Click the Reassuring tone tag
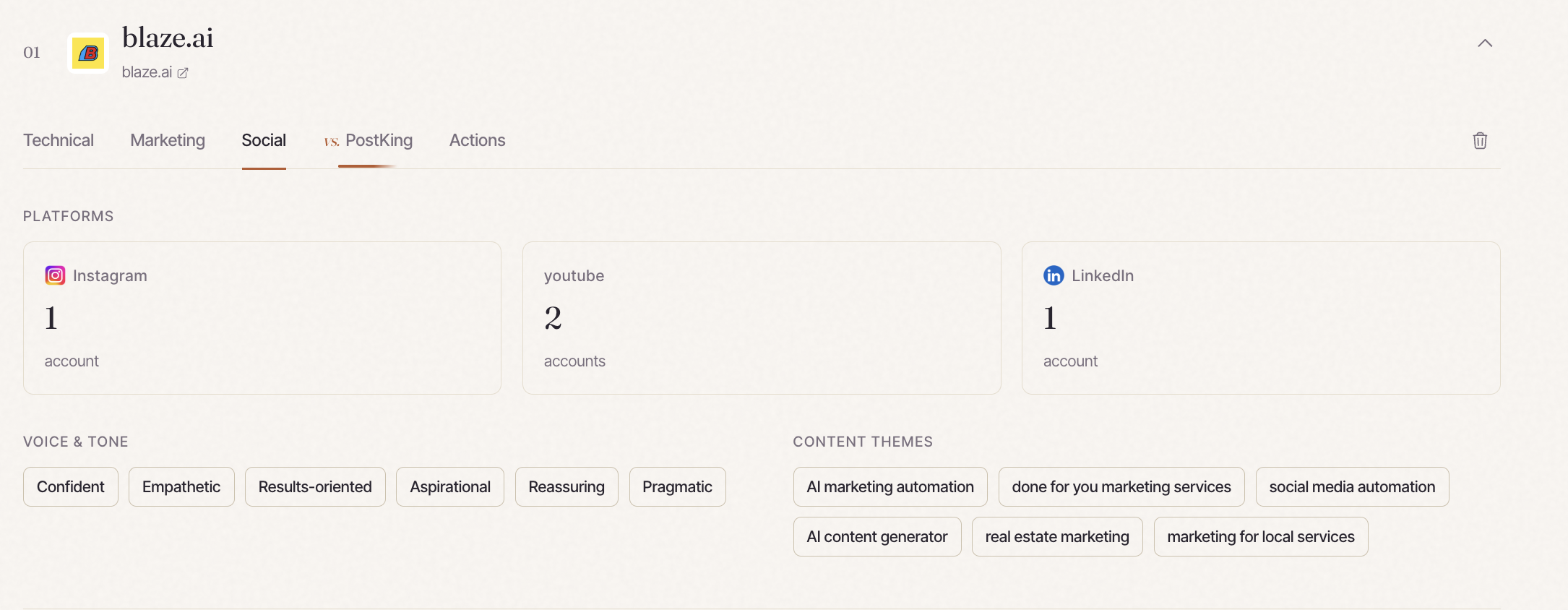The width and height of the screenshot is (1568, 610). tap(567, 487)
